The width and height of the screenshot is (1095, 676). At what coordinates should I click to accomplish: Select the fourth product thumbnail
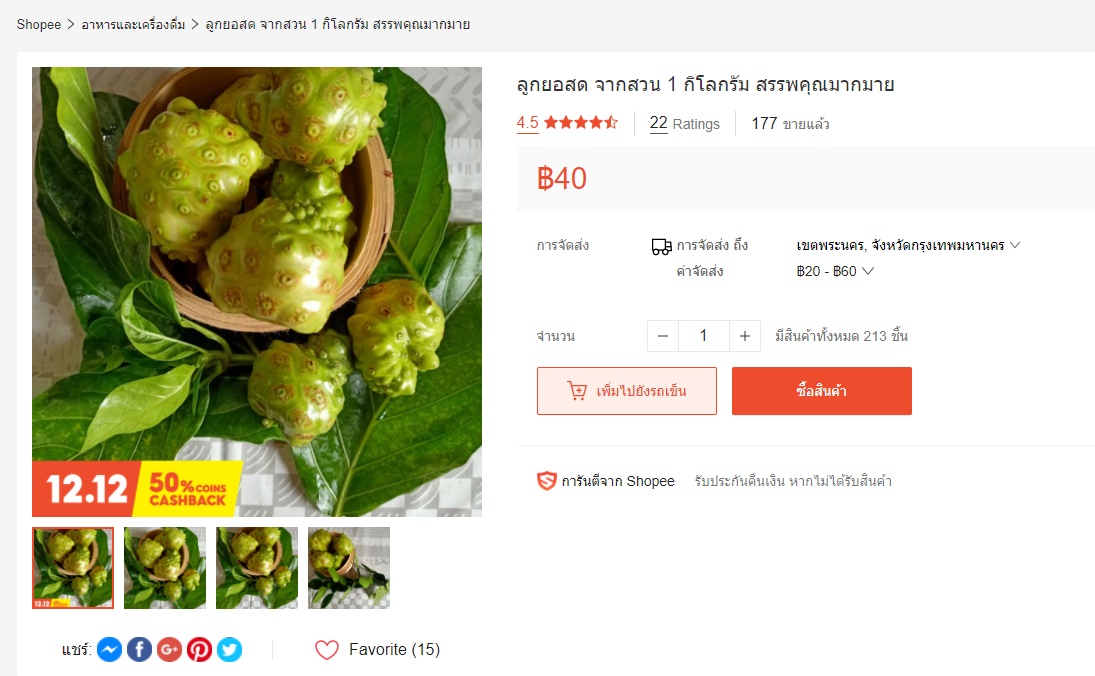click(x=349, y=568)
